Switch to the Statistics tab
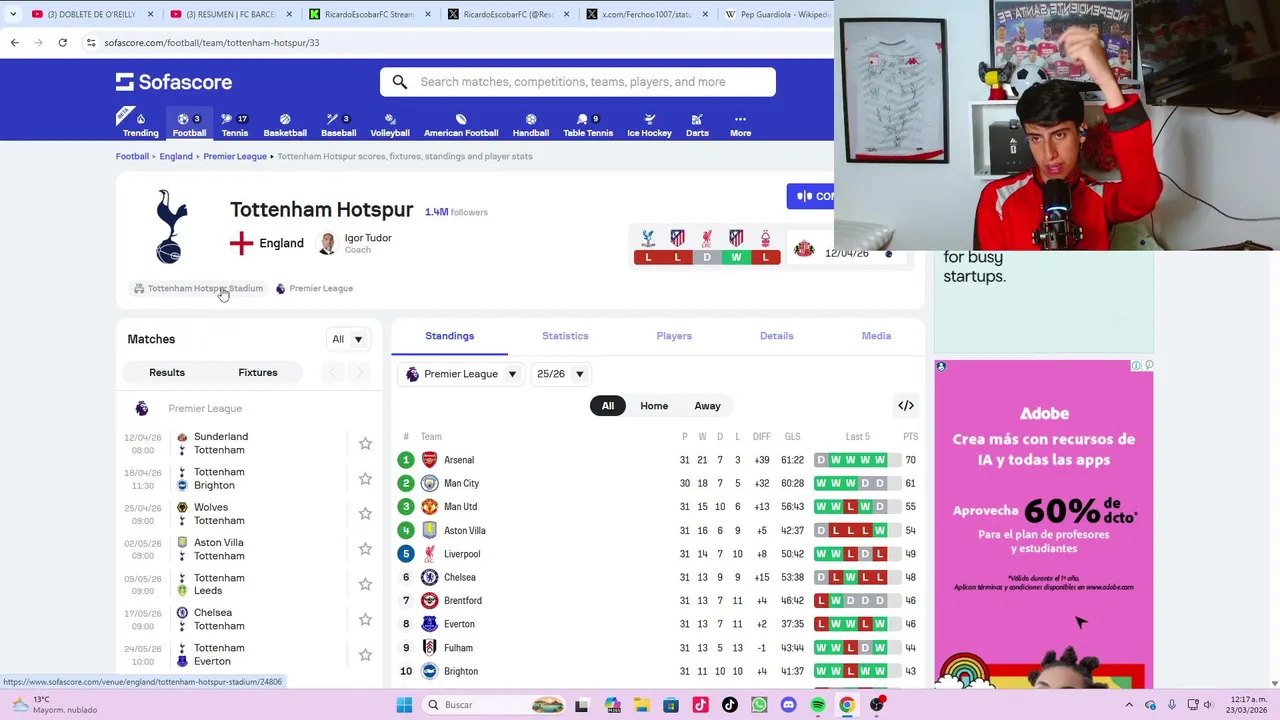Image resolution: width=1280 pixels, height=720 pixels. click(565, 336)
